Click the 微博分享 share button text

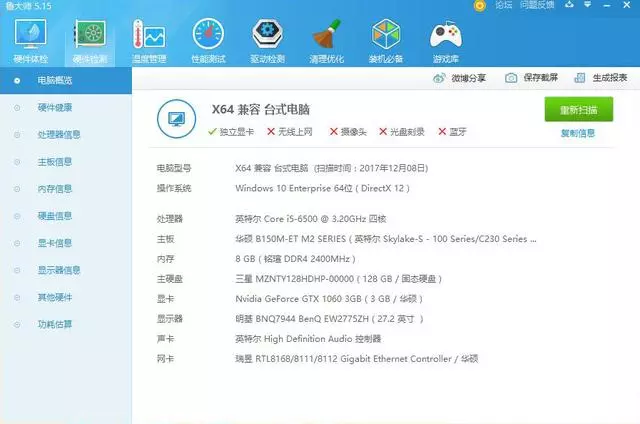point(469,78)
